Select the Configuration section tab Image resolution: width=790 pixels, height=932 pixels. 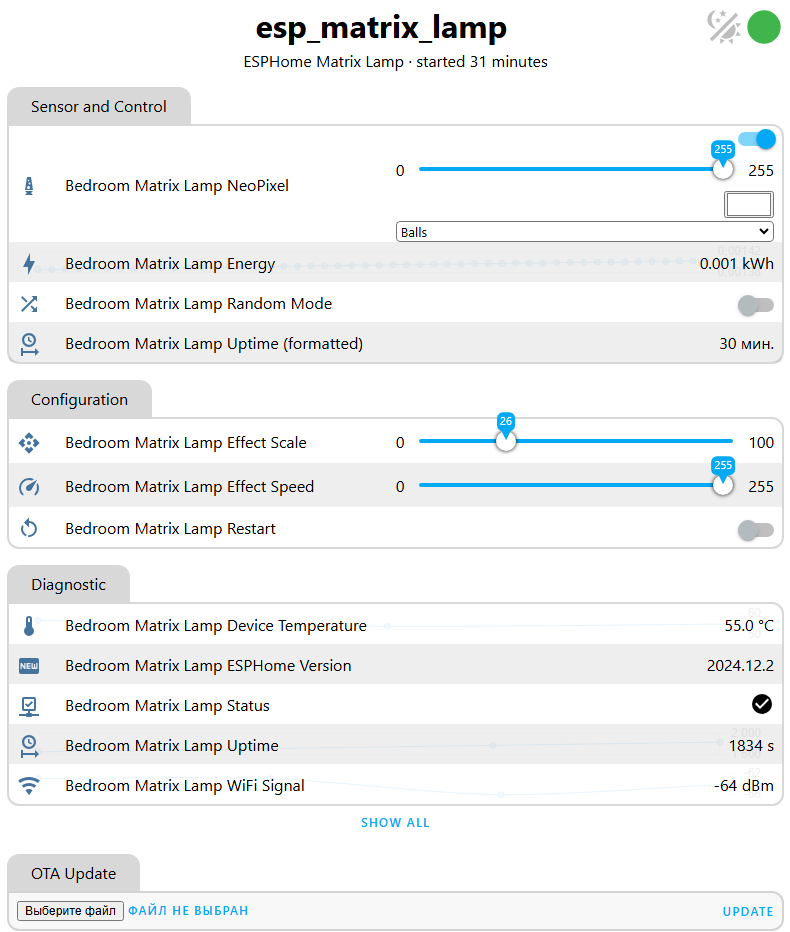pyautogui.click(x=80, y=400)
